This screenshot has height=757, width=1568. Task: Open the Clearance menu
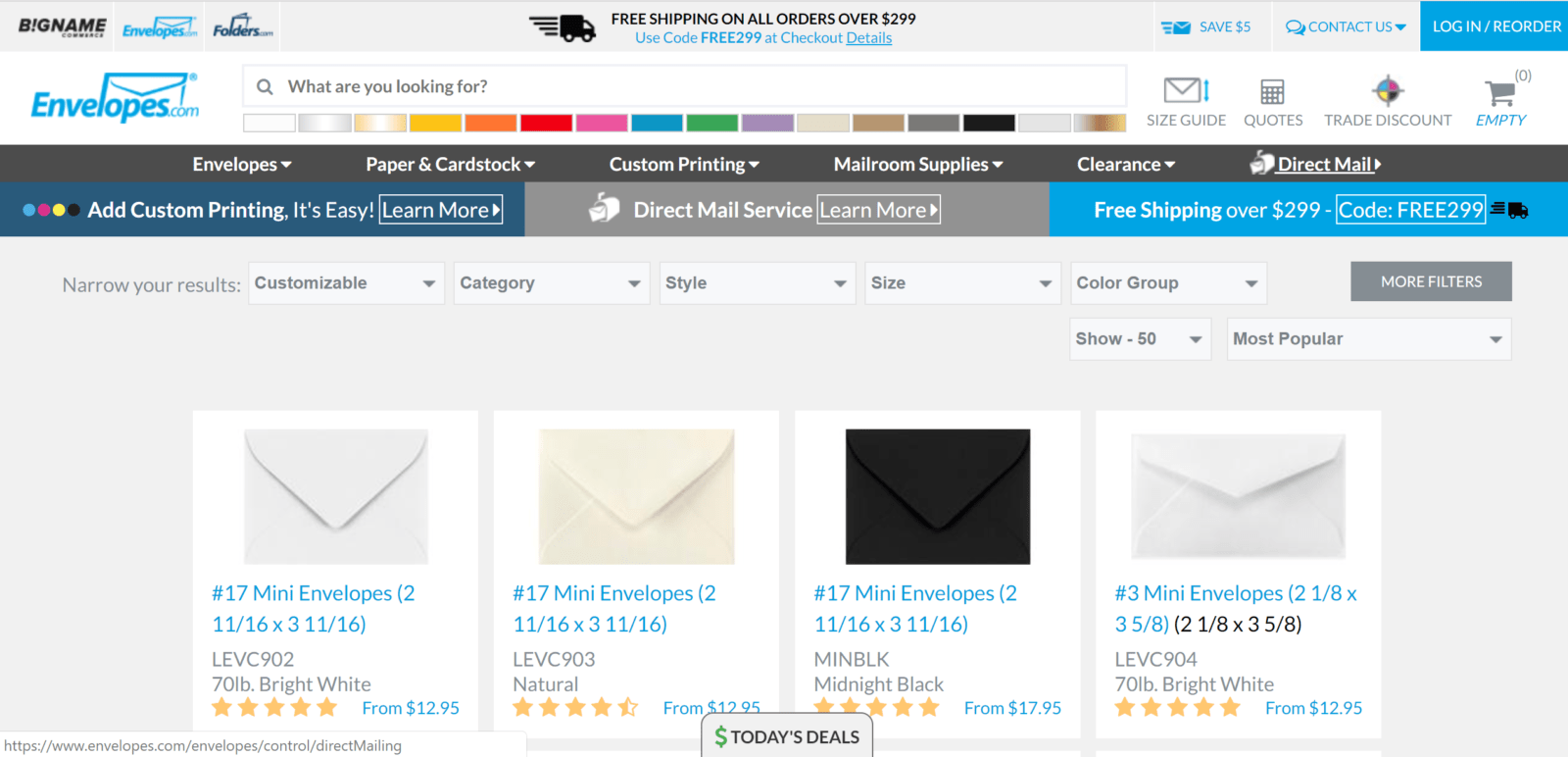coord(1125,165)
